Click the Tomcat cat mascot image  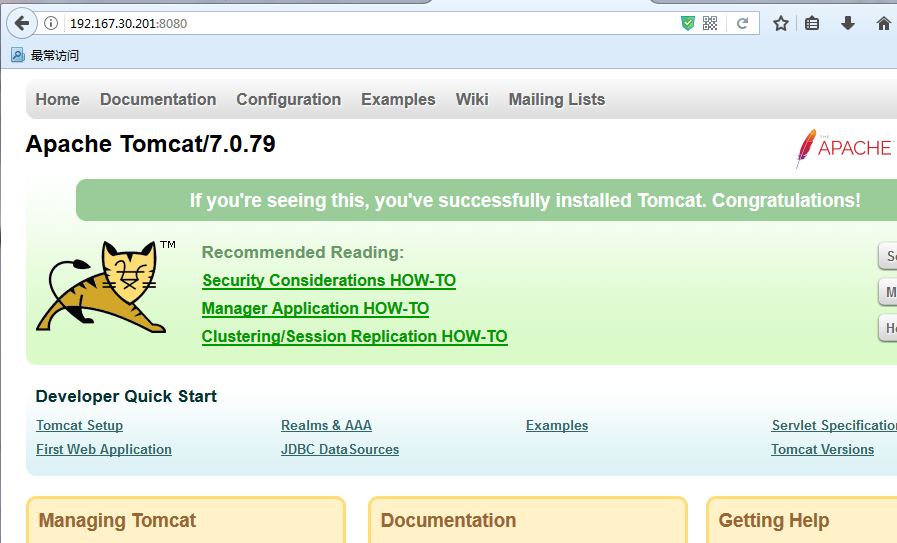(106, 286)
